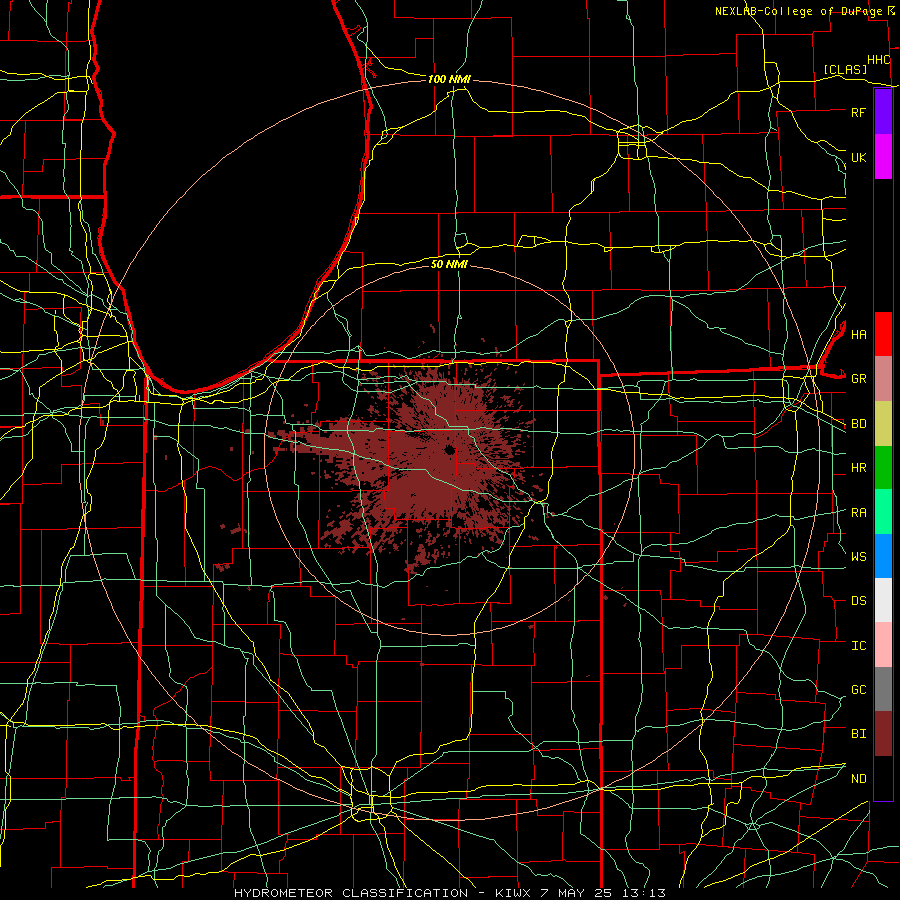The width and height of the screenshot is (900, 900).
Task: Click the IC legend label
Action: pos(858,646)
